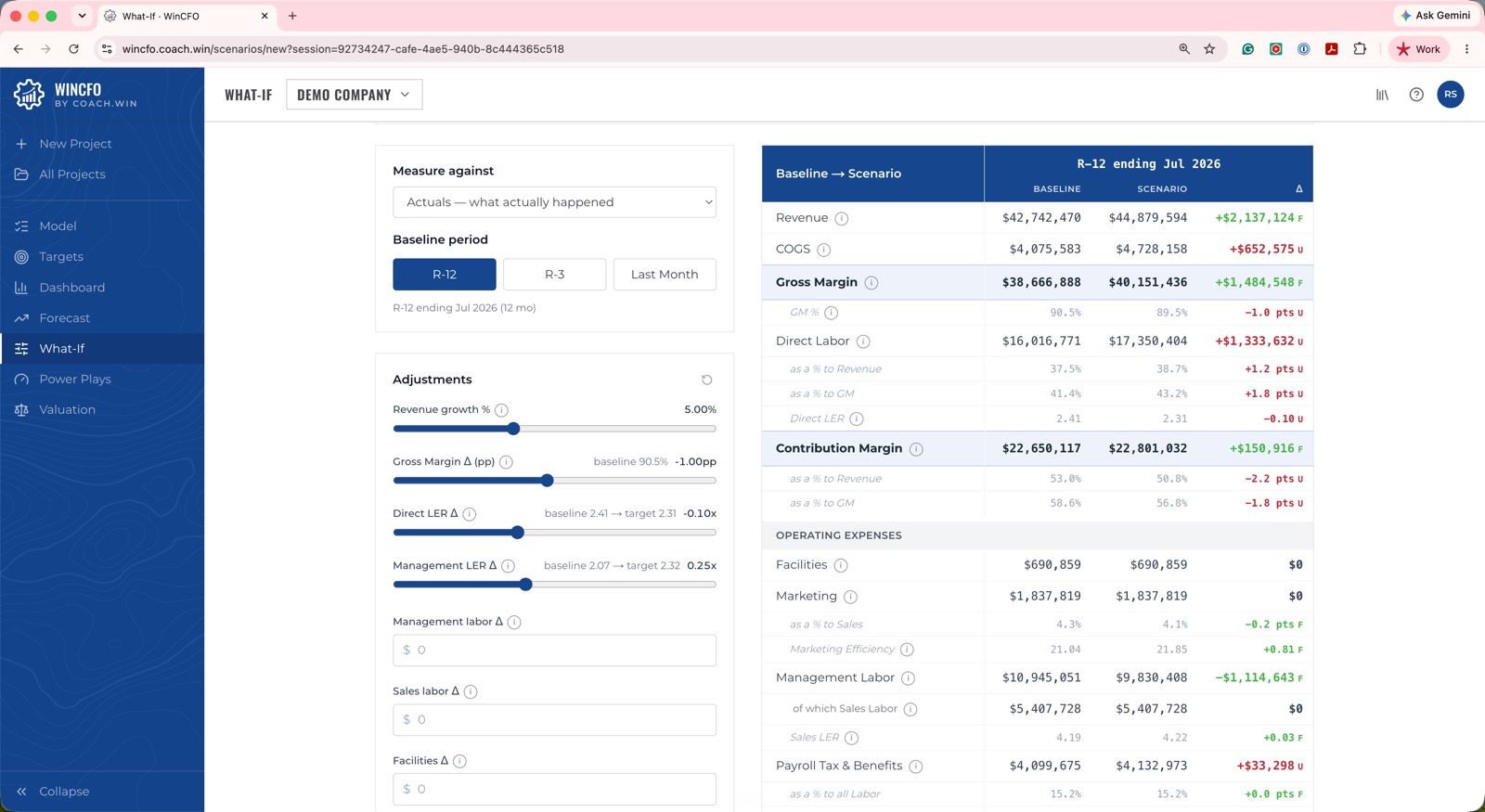The image size is (1485, 812).
Task: Show info icon beside of which Sales Labor
Action: coord(910,709)
